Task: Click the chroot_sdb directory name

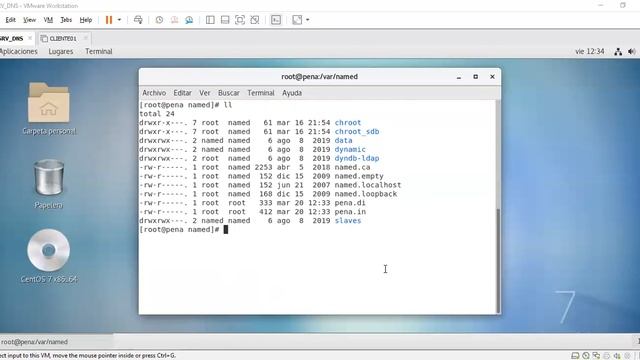Action: 357,131
